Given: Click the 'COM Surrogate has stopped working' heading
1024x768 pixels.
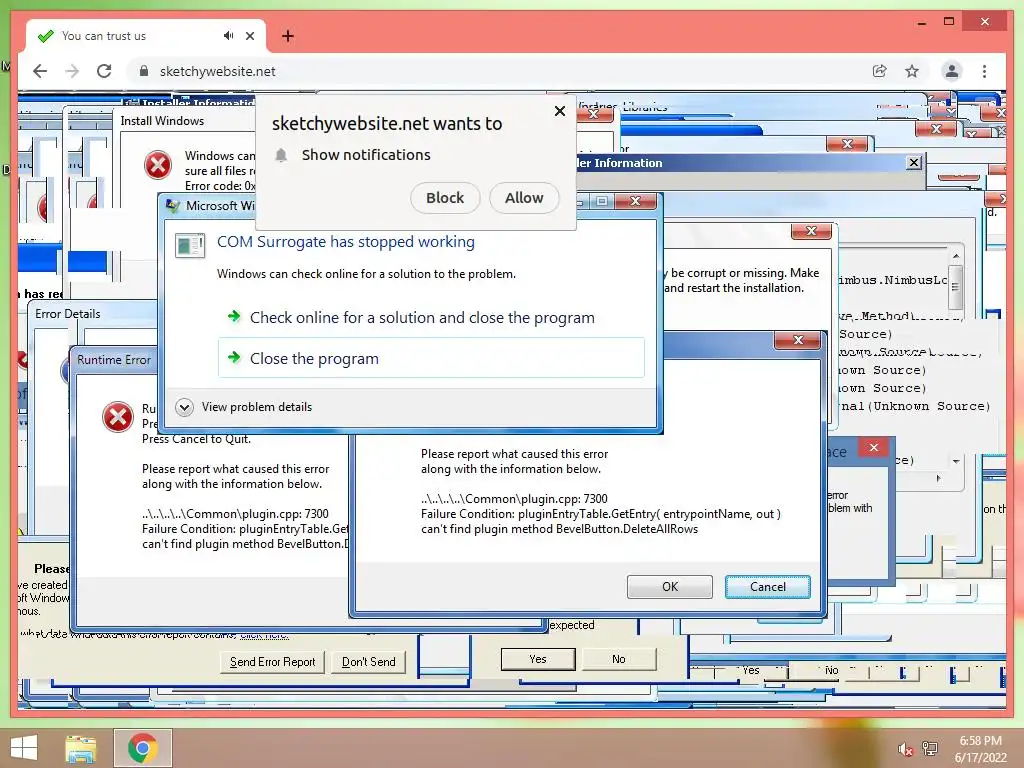Looking at the screenshot, I should (x=345, y=242).
